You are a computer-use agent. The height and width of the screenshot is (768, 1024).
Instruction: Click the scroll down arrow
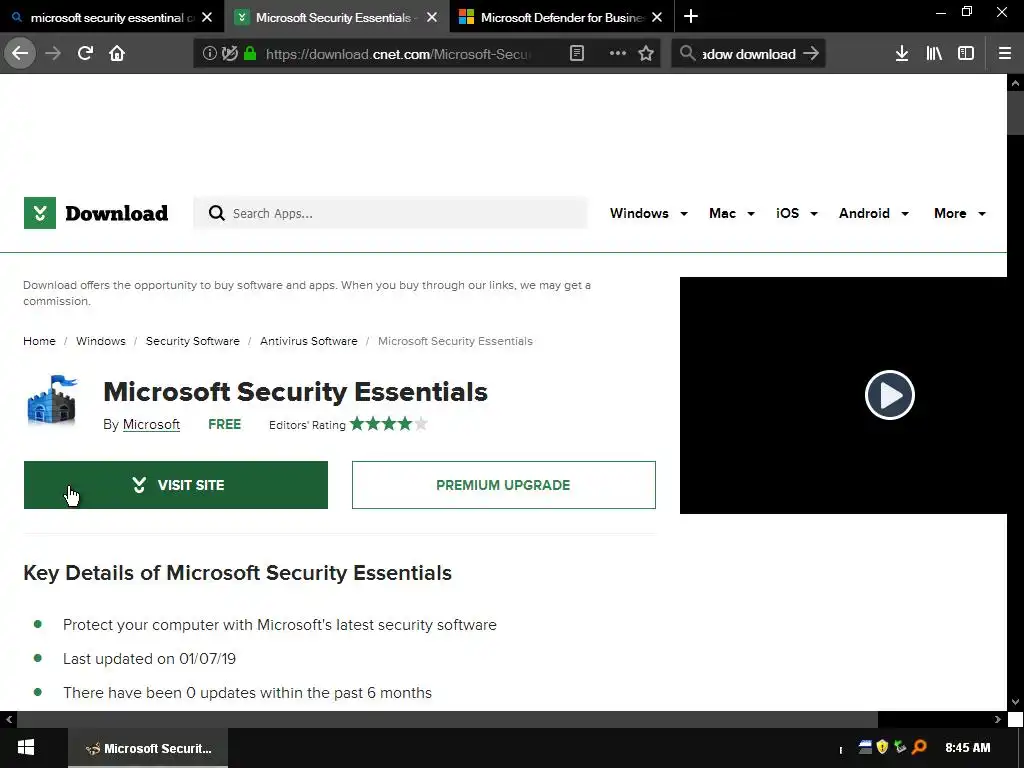tap(1015, 702)
